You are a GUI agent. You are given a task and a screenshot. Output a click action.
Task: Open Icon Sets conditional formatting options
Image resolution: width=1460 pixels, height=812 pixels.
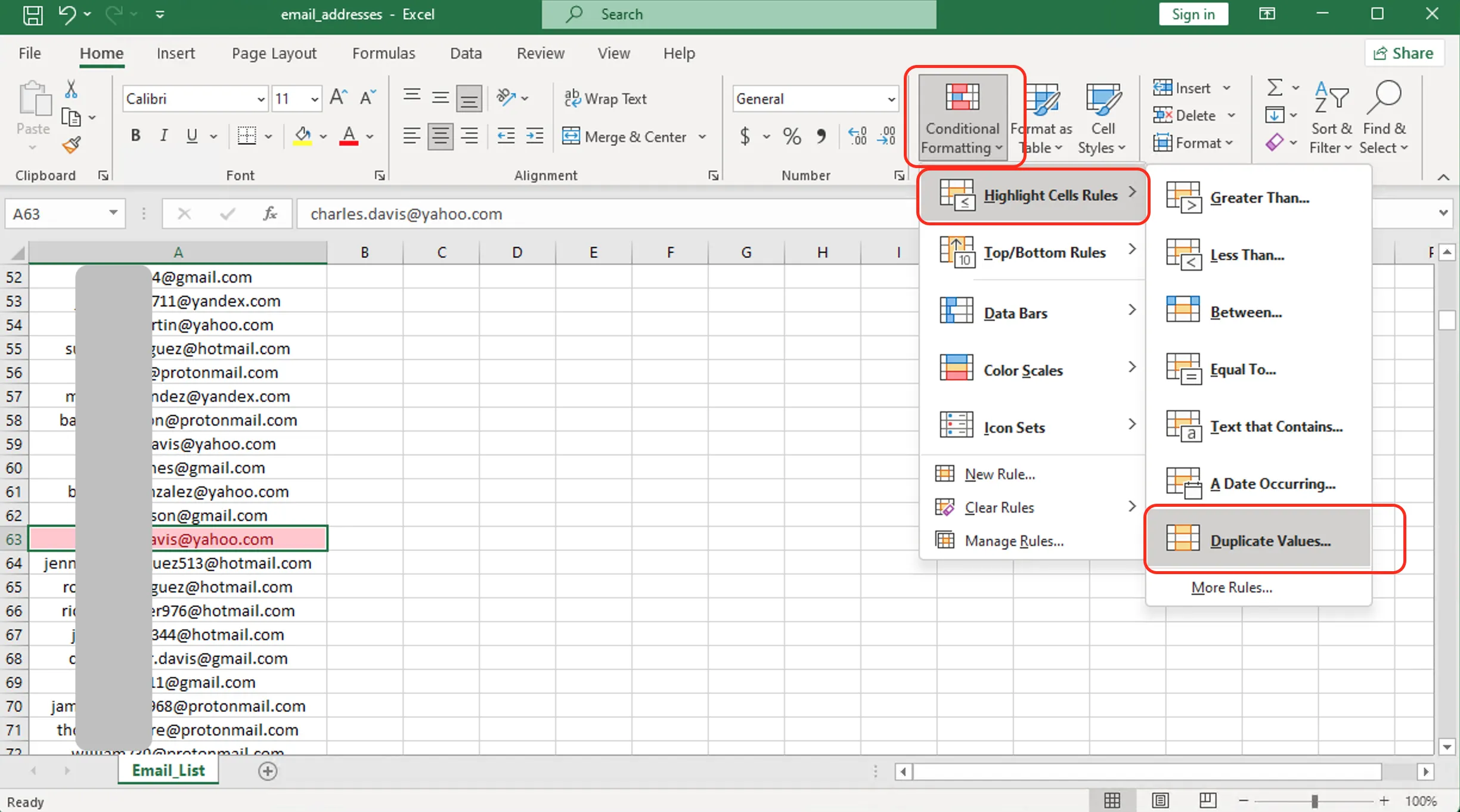coord(1013,426)
